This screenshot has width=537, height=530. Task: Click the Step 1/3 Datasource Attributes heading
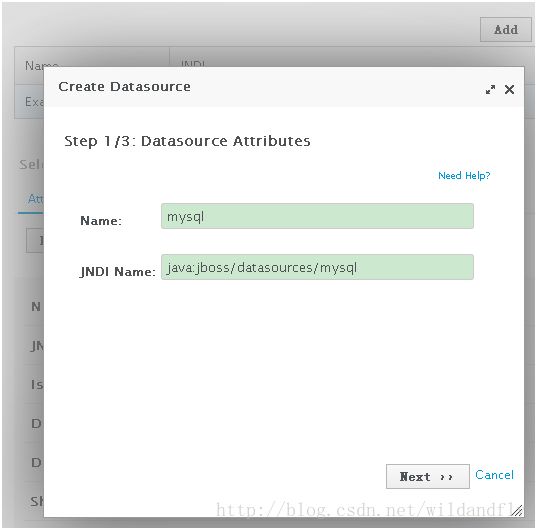point(187,141)
